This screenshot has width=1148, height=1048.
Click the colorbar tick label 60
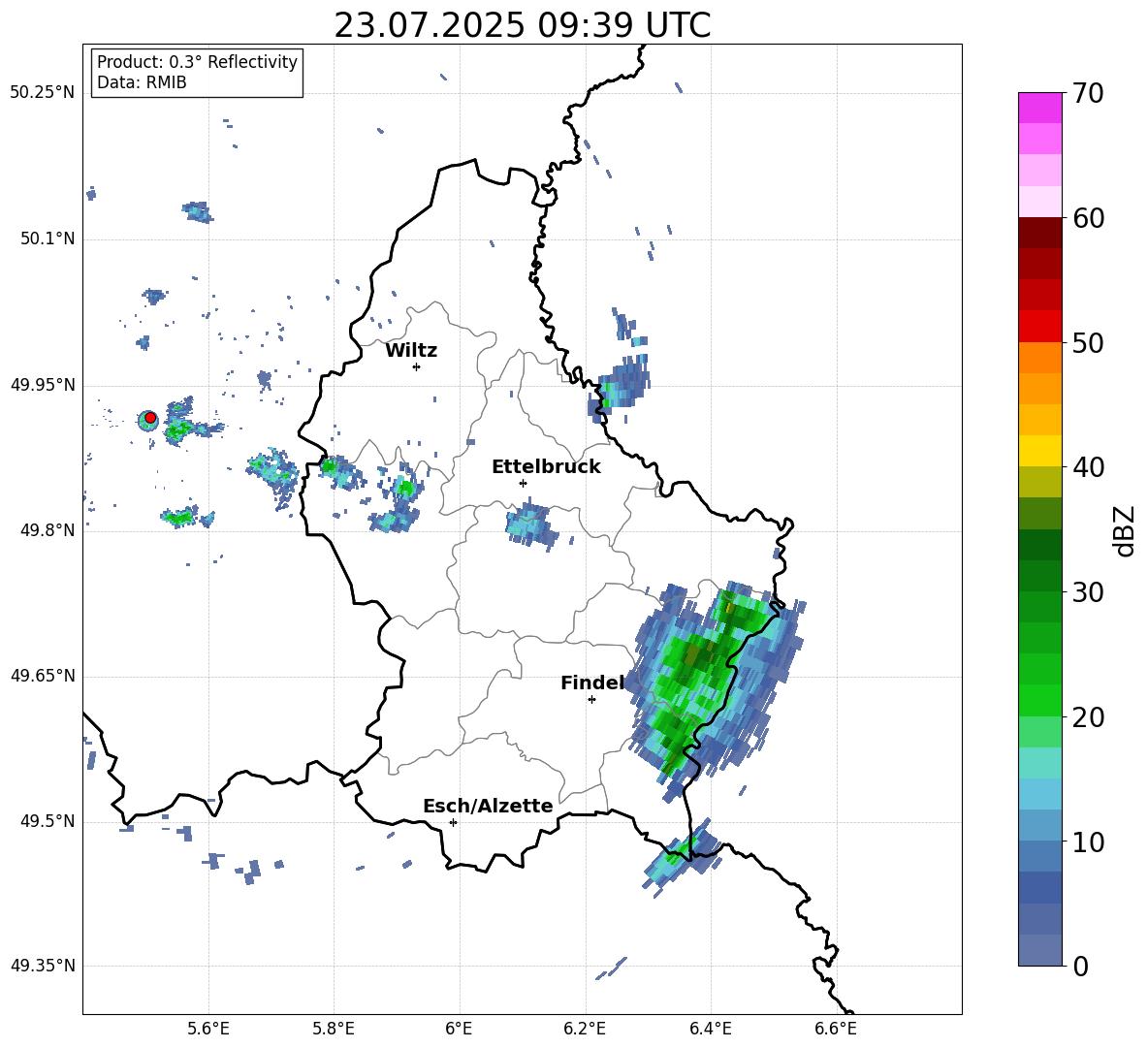click(x=1088, y=218)
